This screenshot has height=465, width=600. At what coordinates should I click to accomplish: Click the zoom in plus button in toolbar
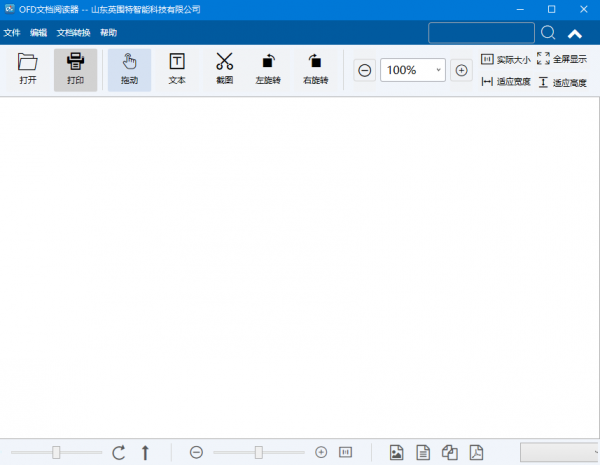[461, 70]
